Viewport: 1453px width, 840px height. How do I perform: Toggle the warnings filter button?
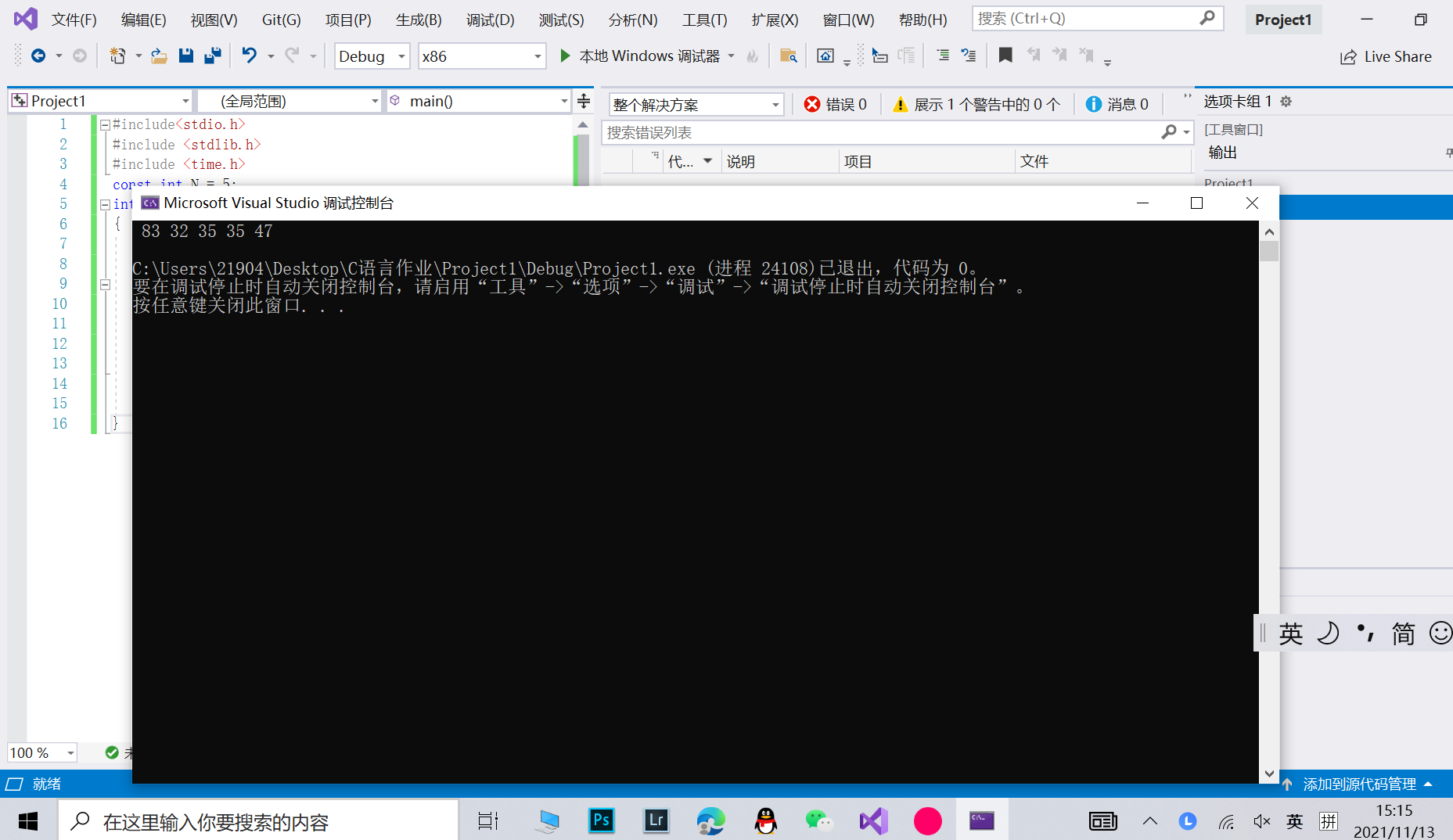pos(976,104)
